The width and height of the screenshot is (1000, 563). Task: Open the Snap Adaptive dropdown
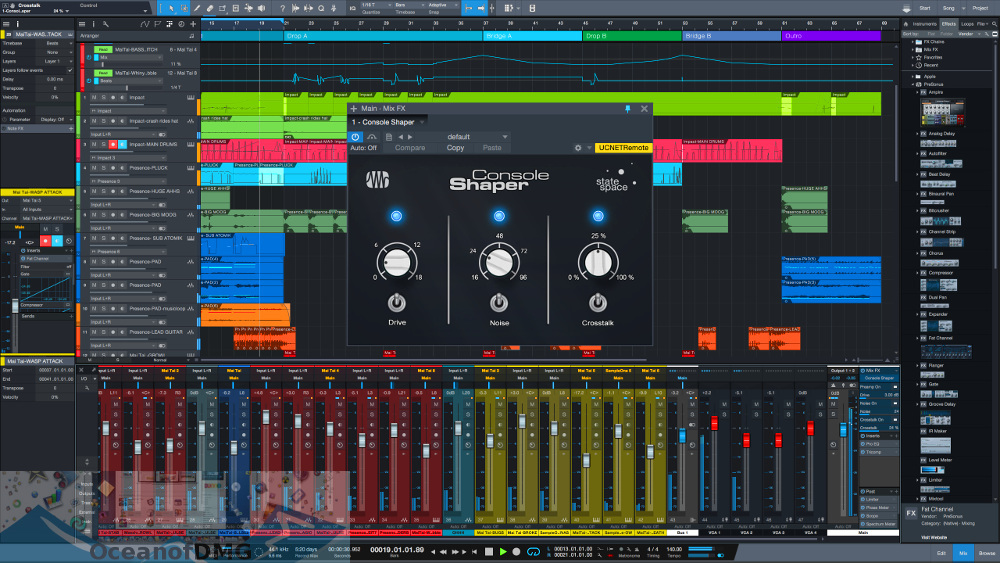441,5
